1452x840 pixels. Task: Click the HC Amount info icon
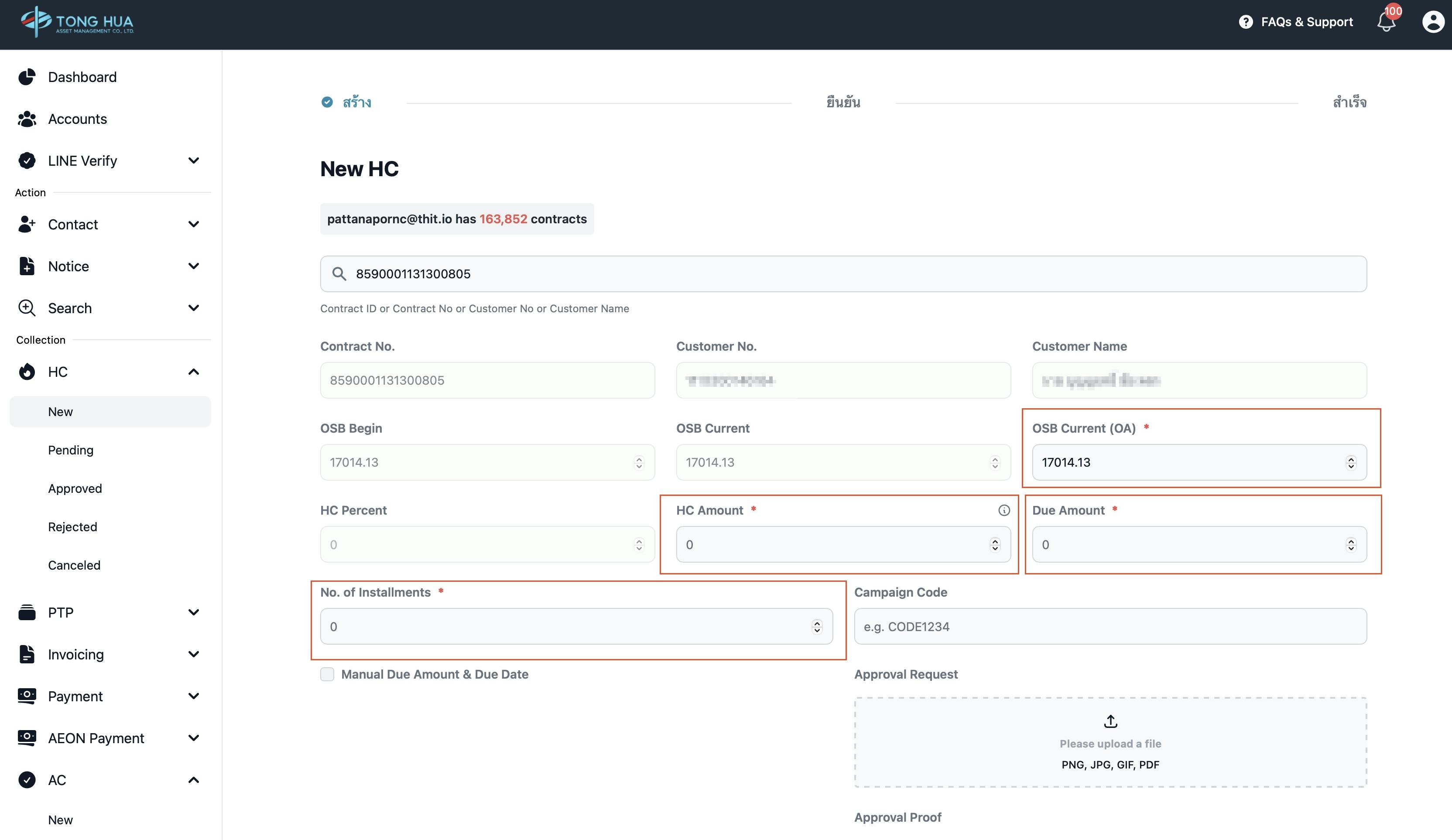pos(1004,510)
